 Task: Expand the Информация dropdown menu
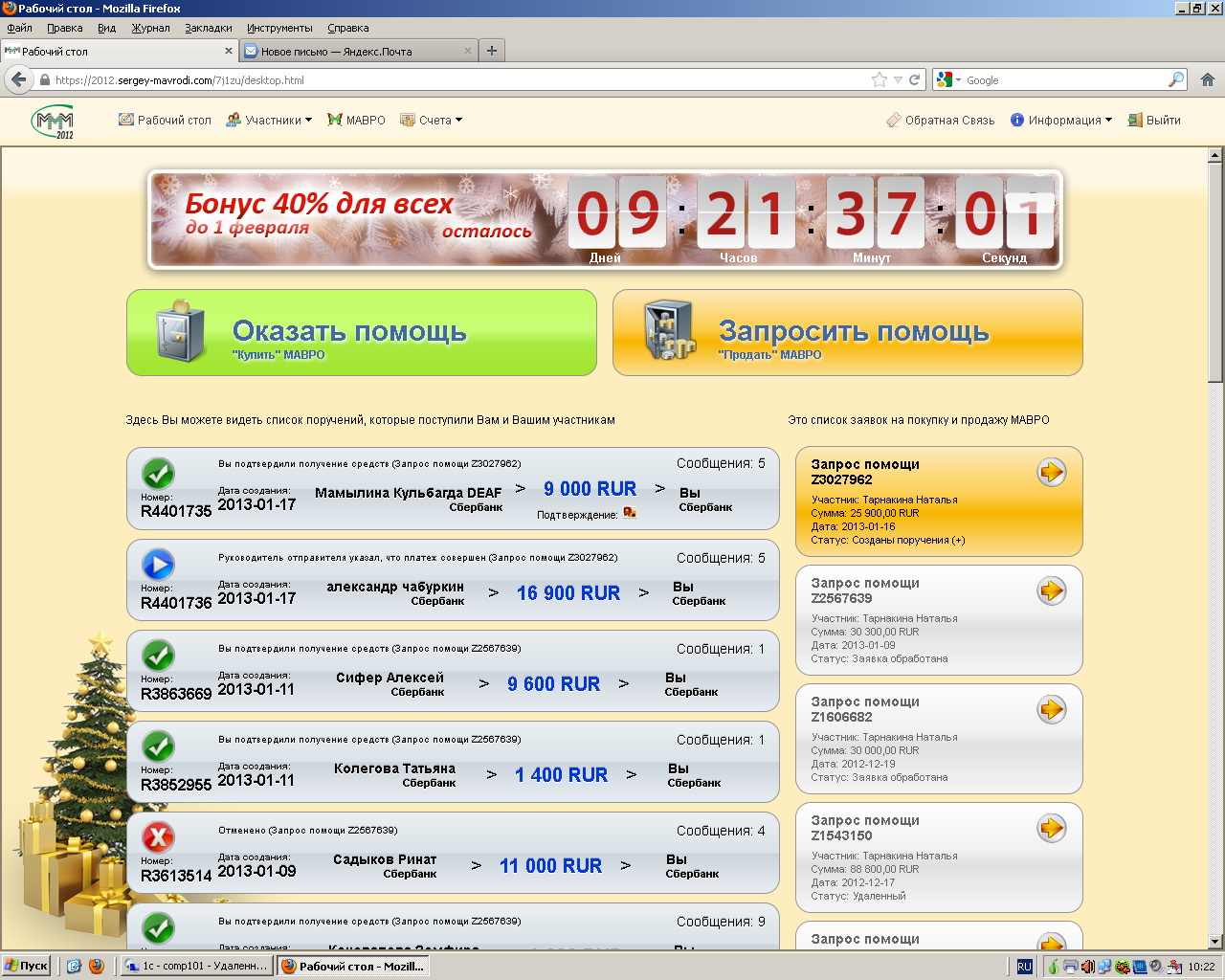pos(1061,120)
